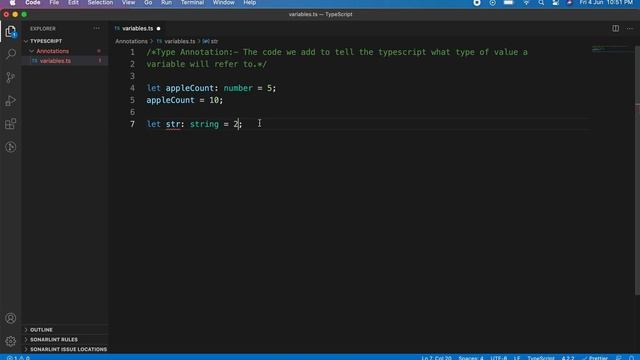Split the editor right
The image size is (640, 360).
(x=615, y=29)
